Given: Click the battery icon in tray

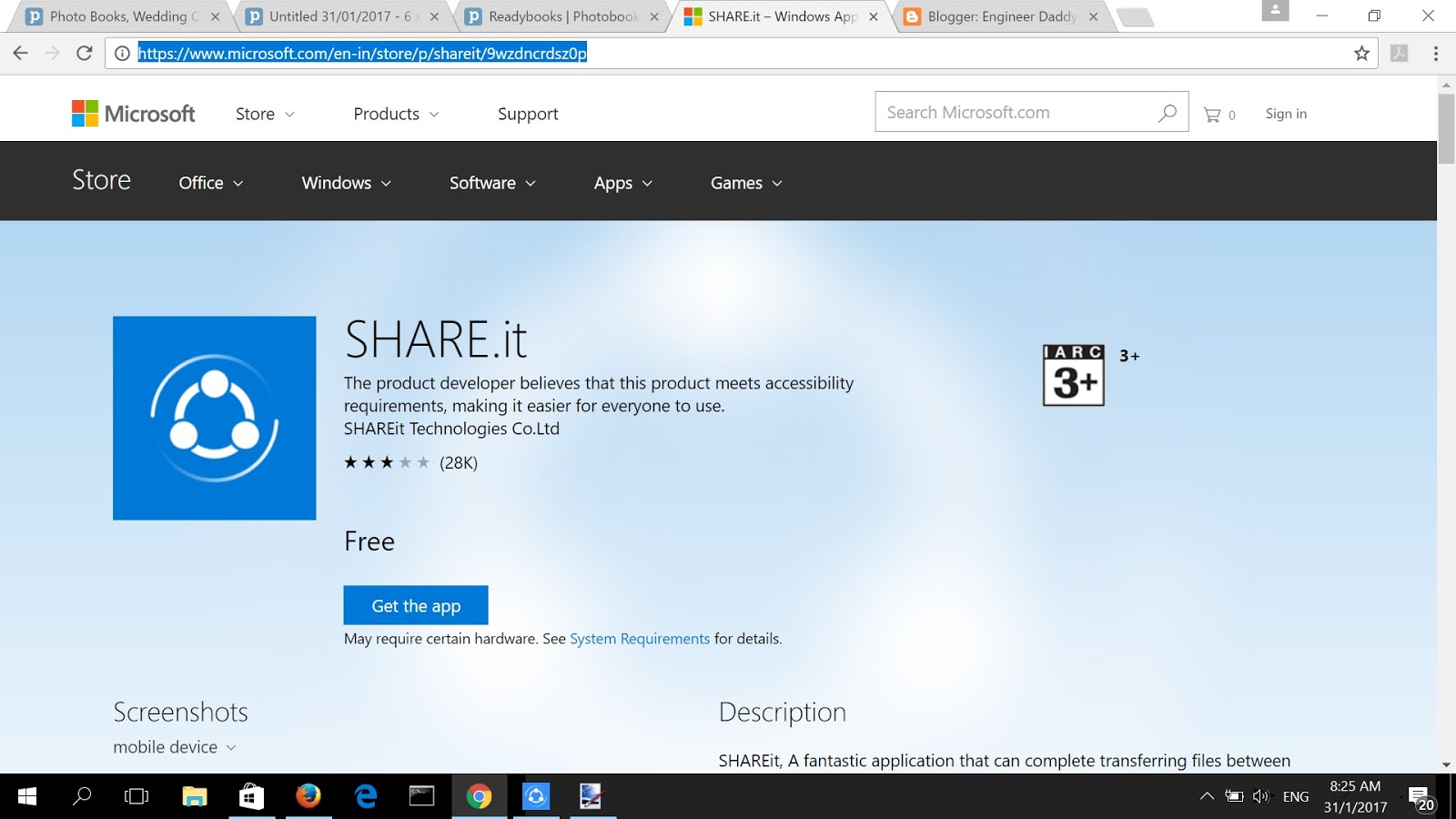Looking at the screenshot, I should pos(1234,796).
